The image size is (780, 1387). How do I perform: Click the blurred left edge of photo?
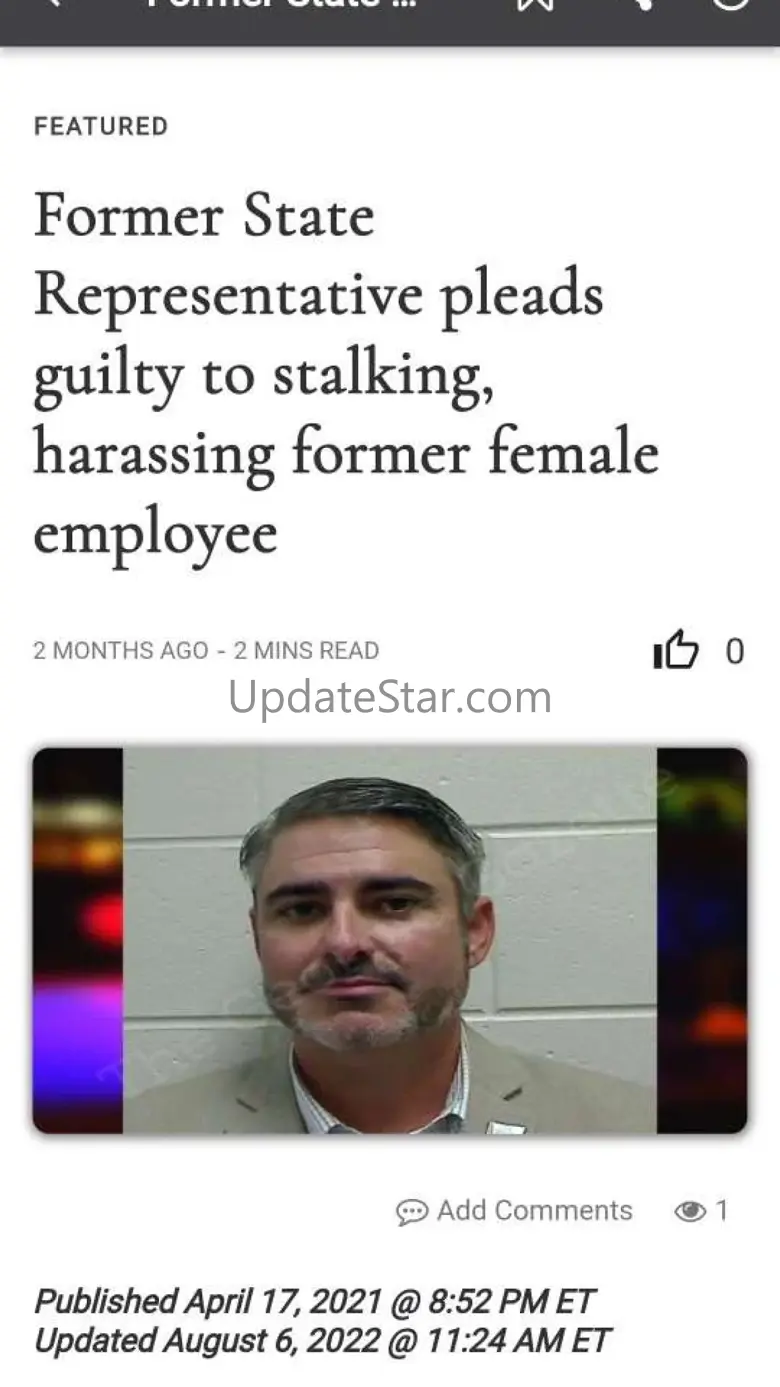[78, 940]
